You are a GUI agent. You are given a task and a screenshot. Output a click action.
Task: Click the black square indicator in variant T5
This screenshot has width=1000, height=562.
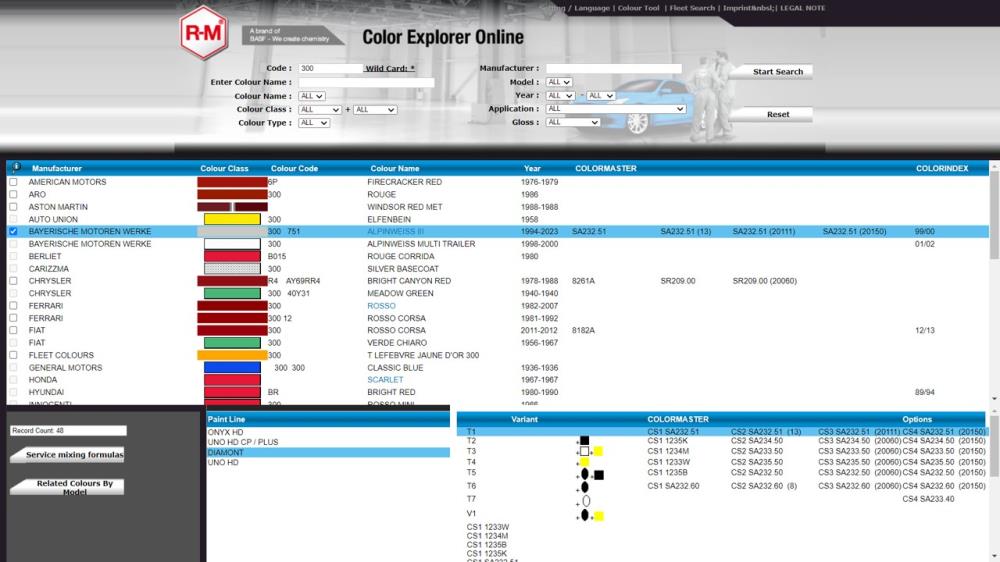click(x=599, y=475)
